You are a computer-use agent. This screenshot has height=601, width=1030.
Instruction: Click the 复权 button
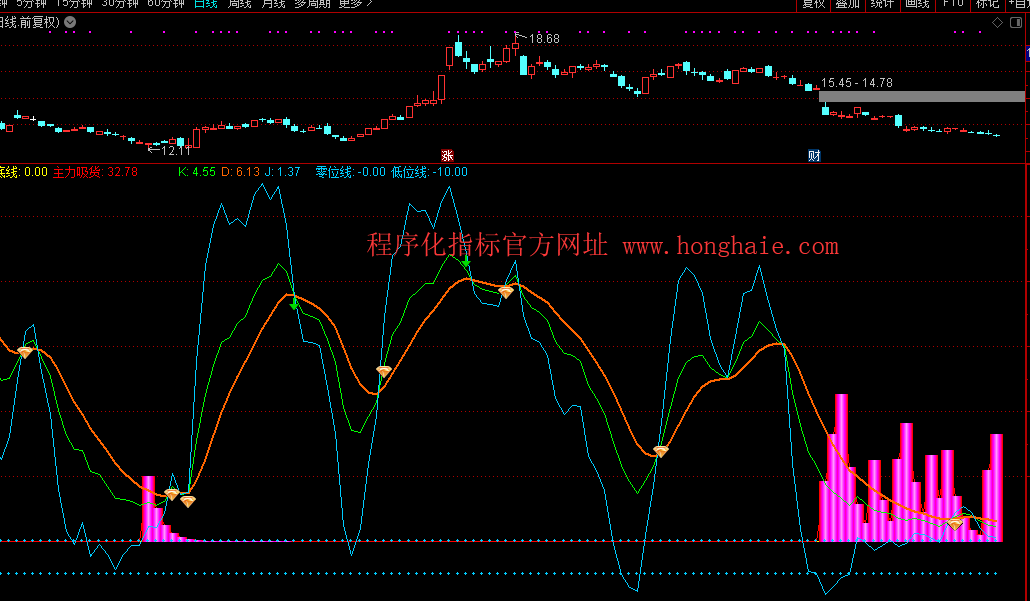tap(813, 4)
